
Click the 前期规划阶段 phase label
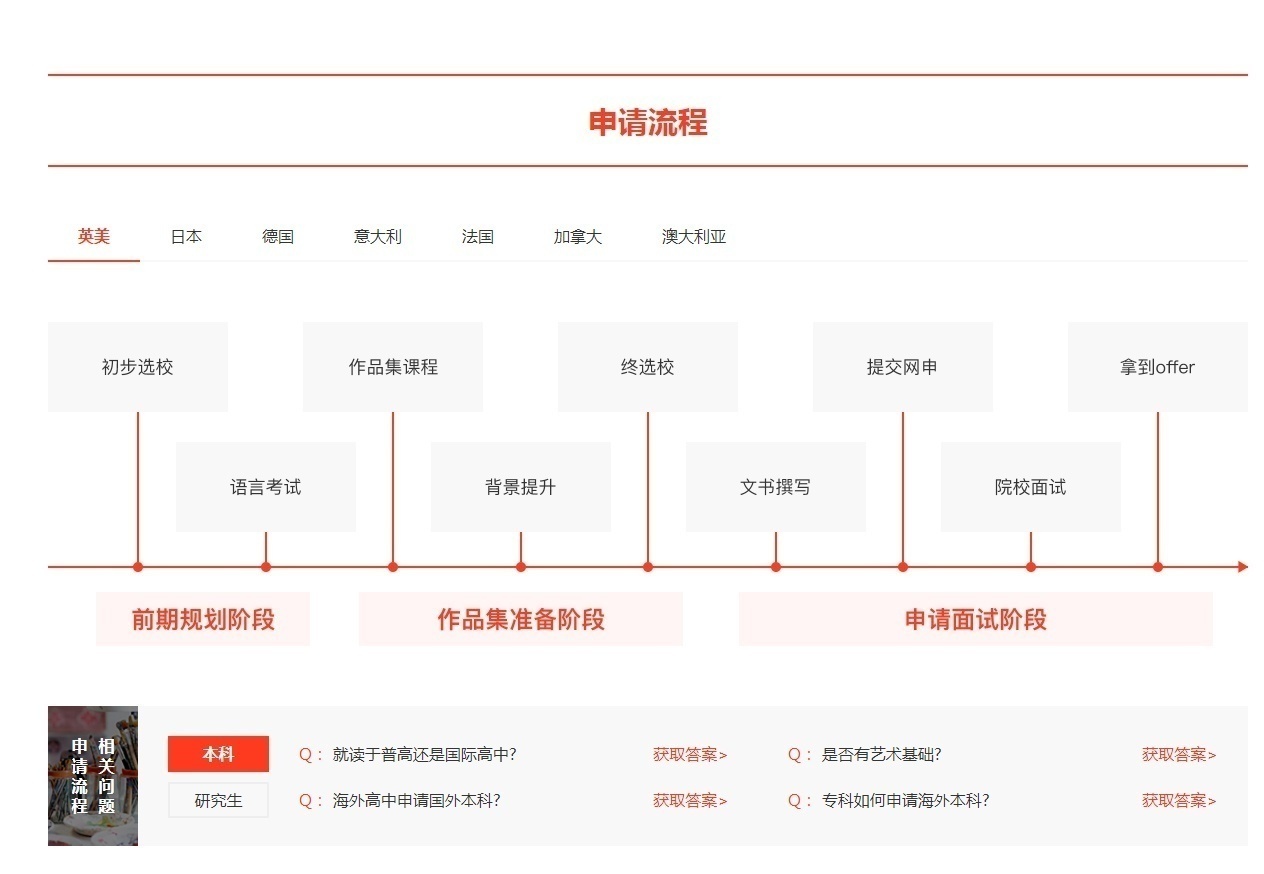coord(203,619)
